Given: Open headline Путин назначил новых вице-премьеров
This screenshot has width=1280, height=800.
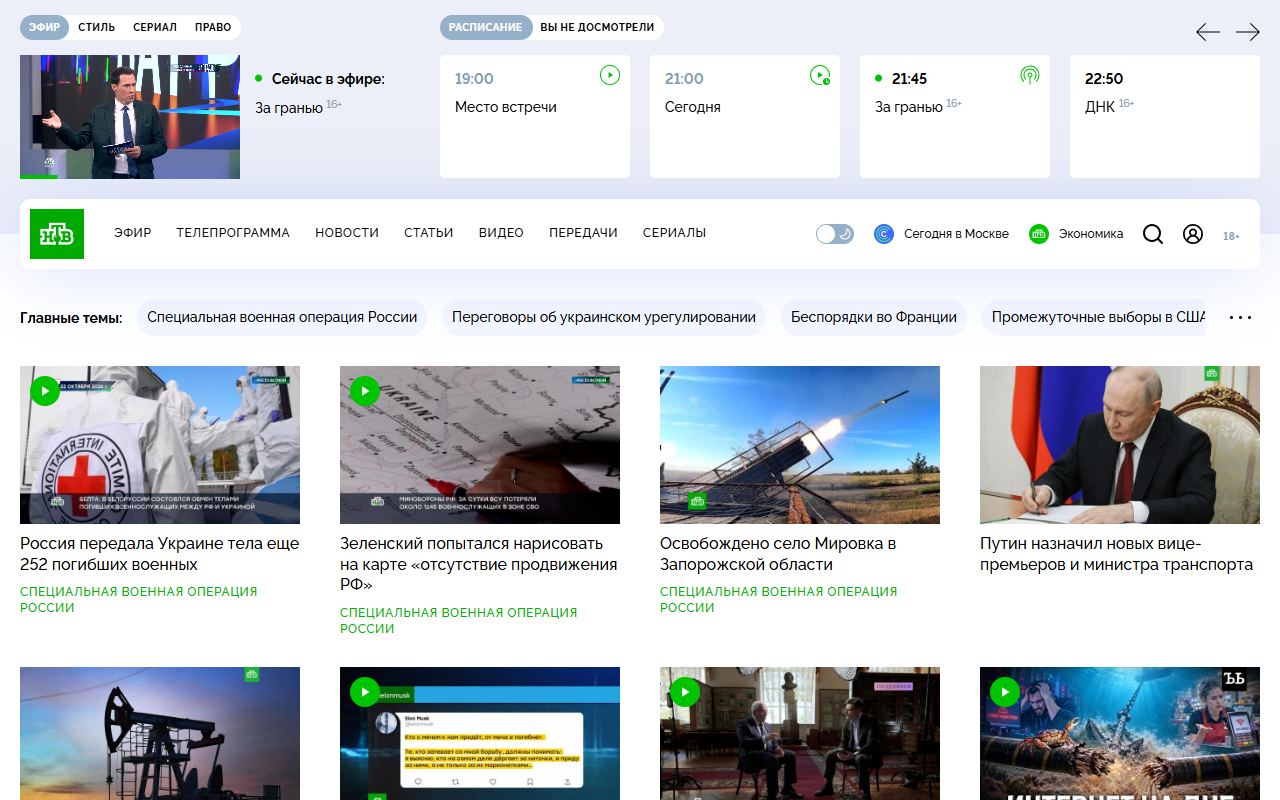Looking at the screenshot, I should click(1116, 554).
